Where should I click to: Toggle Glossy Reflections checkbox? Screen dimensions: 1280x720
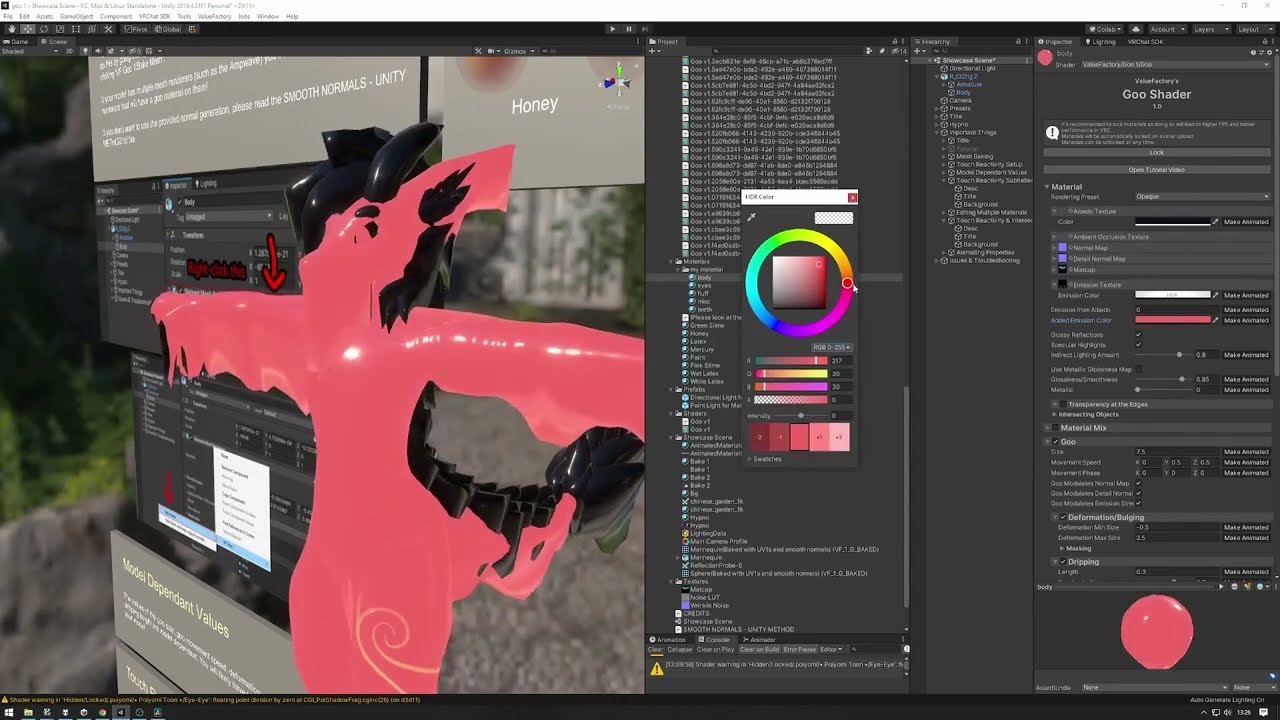pos(1138,335)
